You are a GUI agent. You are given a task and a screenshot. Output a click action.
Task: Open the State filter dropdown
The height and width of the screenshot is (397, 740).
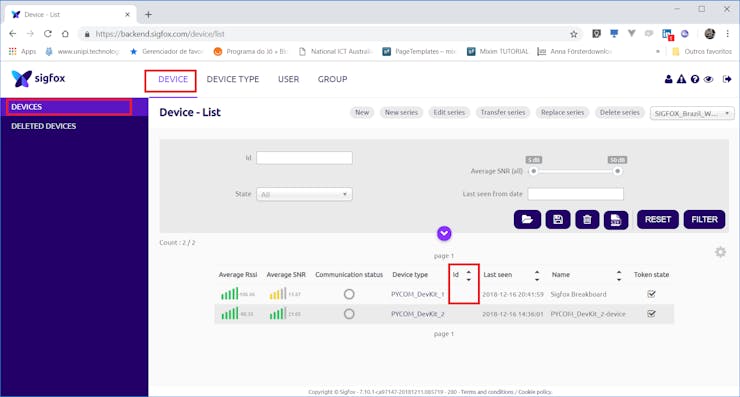(304, 194)
